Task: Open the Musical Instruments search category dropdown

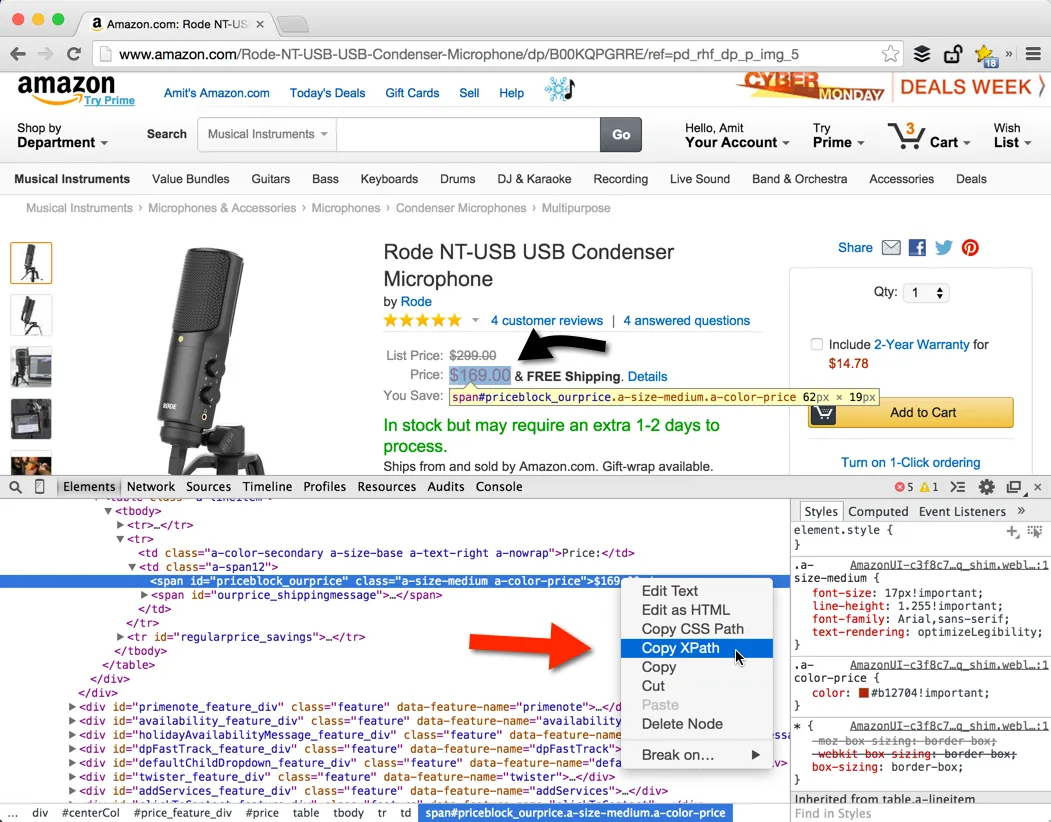Action: [x=267, y=134]
